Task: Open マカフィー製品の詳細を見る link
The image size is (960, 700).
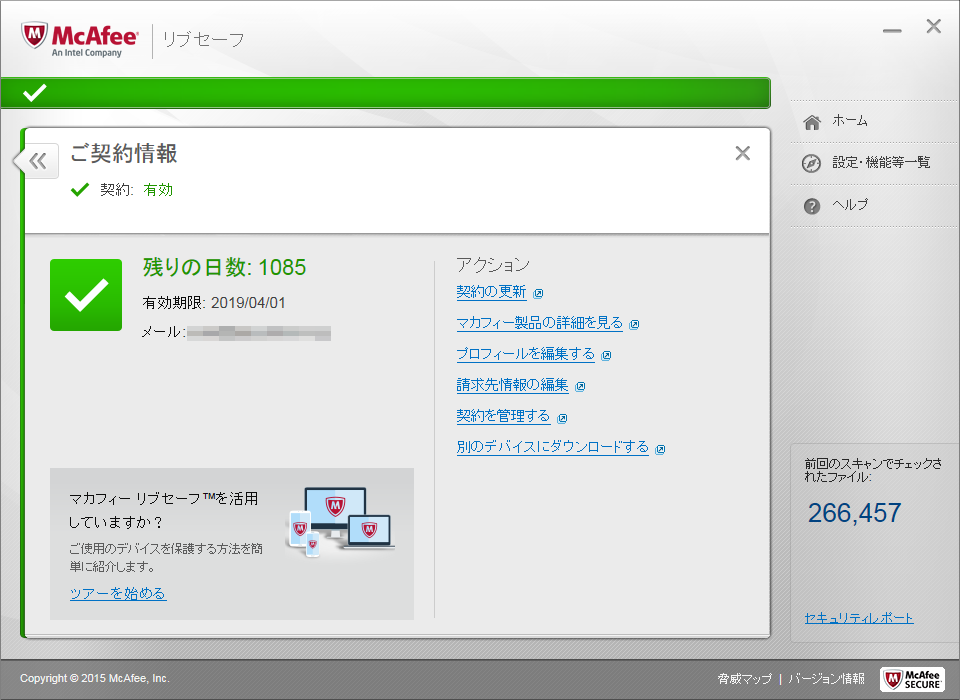Action: 539,323
